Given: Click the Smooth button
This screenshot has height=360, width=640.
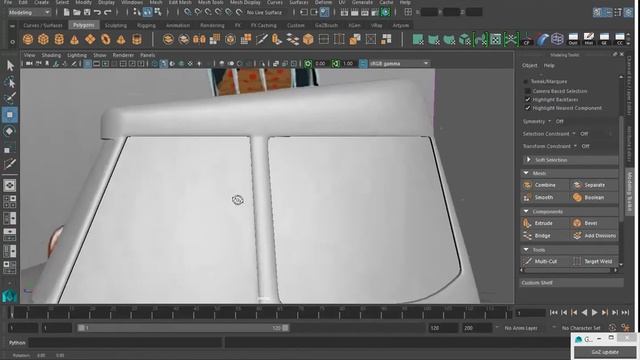Looking at the screenshot, I should (x=544, y=198).
